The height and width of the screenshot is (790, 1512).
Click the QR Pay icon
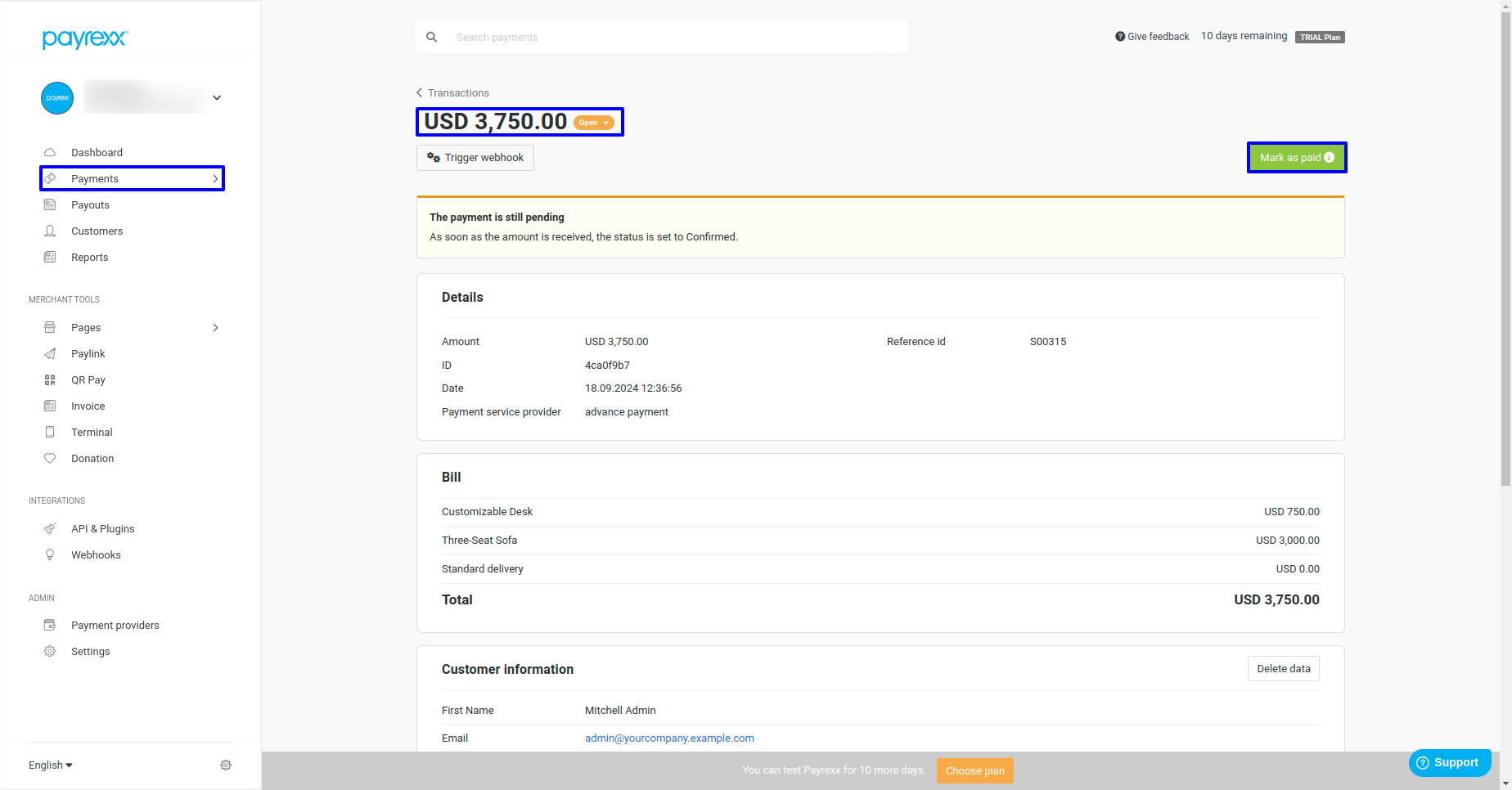click(x=50, y=380)
